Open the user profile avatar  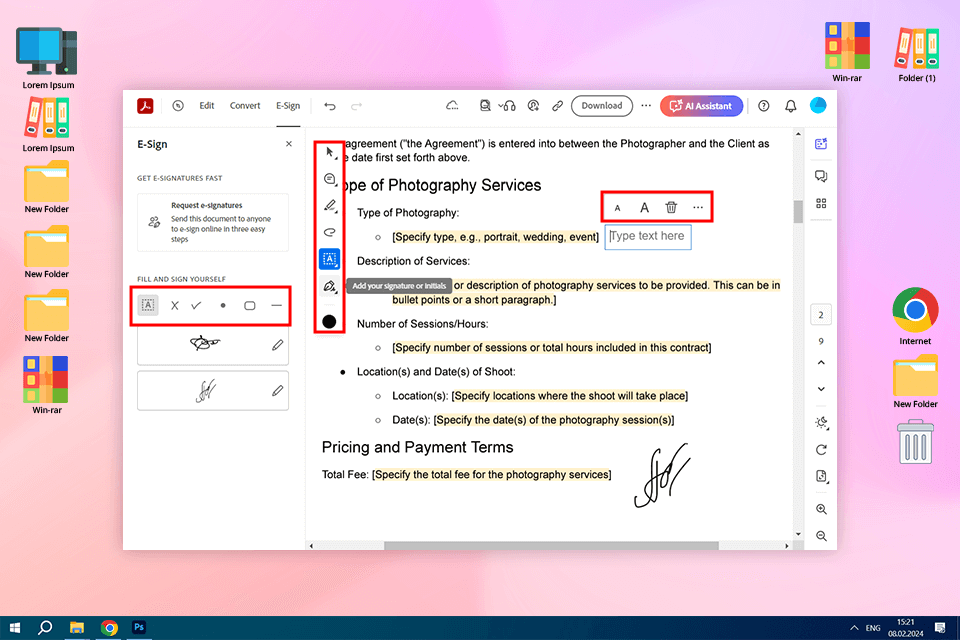point(818,105)
